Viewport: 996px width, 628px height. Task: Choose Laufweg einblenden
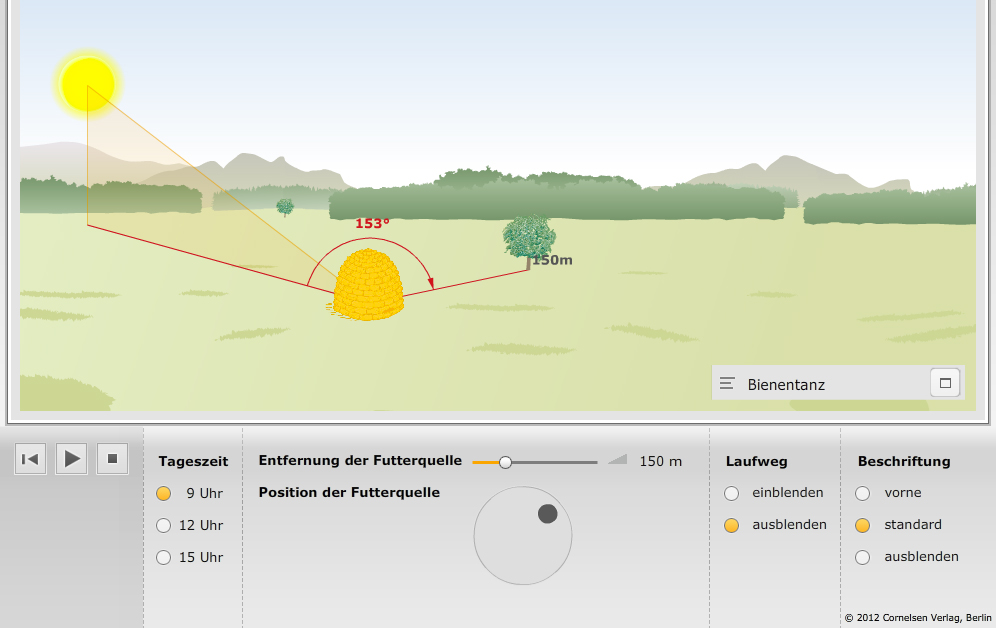coord(732,493)
